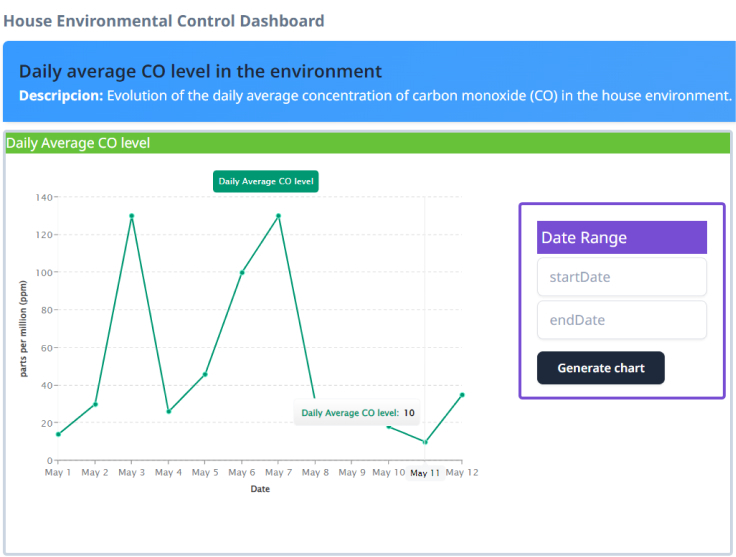The width and height of the screenshot is (736, 557).
Task: Click the Generate chart button
Action: pos(600,368)
